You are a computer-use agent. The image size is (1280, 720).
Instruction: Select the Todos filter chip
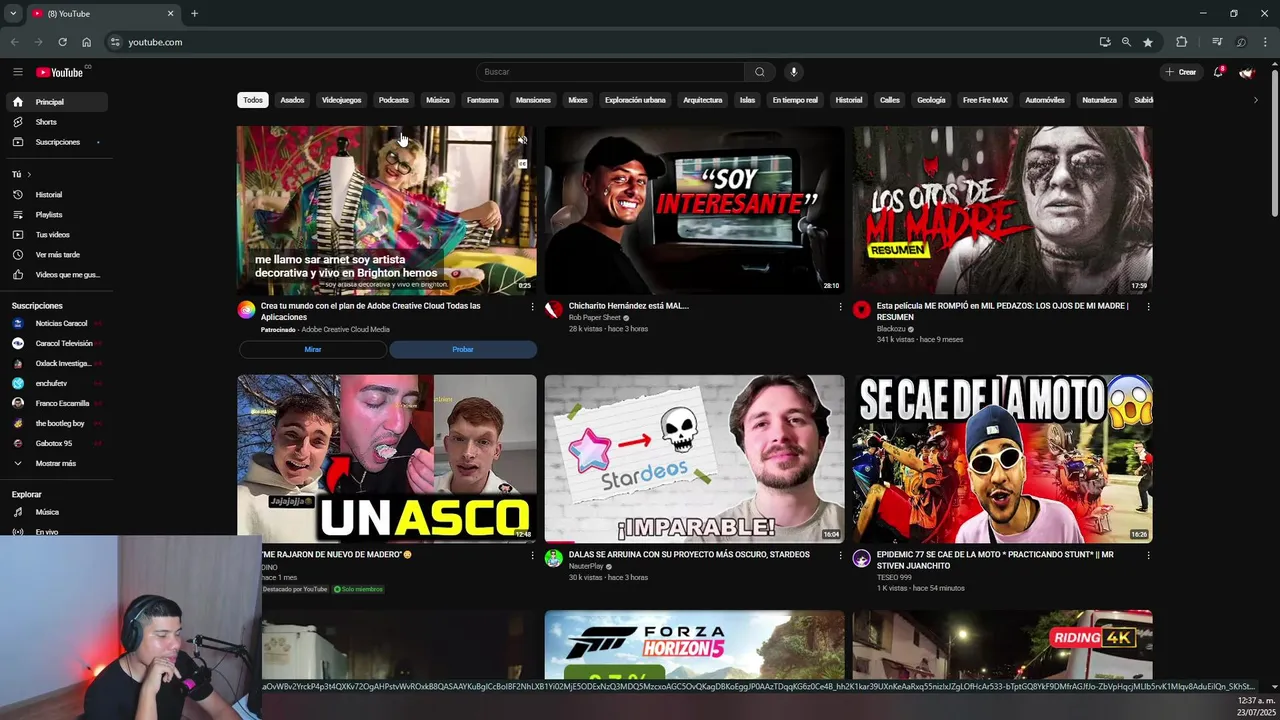coord(253,100)
